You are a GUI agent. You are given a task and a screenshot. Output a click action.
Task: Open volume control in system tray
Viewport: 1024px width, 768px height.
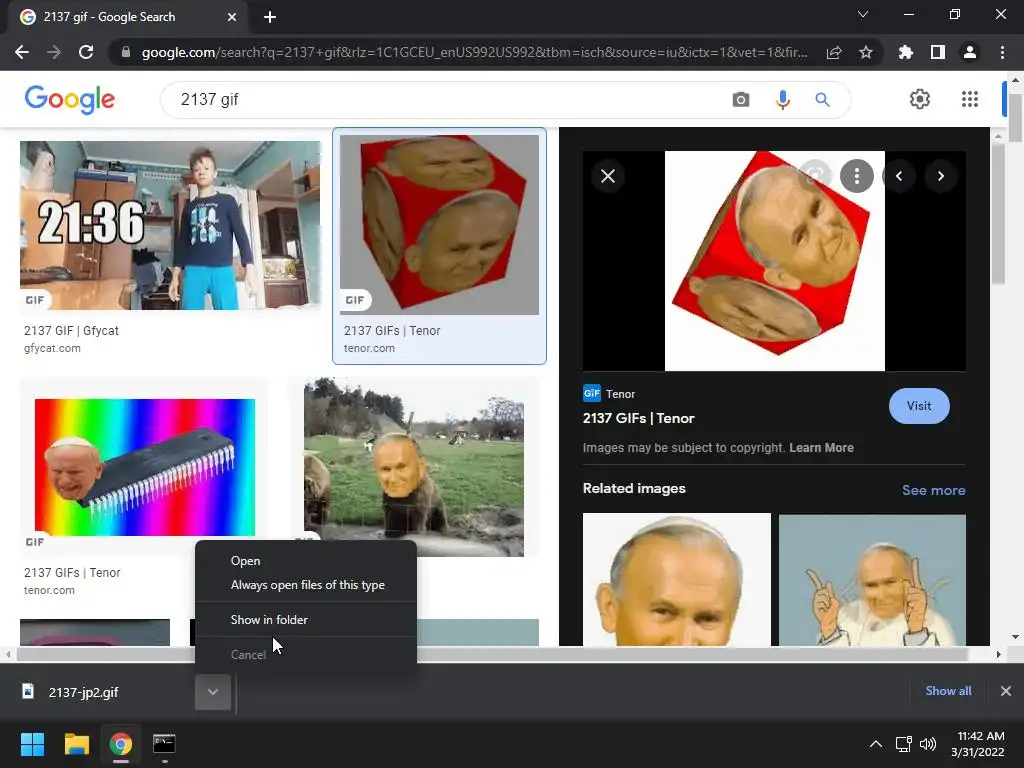pos(927,744)
